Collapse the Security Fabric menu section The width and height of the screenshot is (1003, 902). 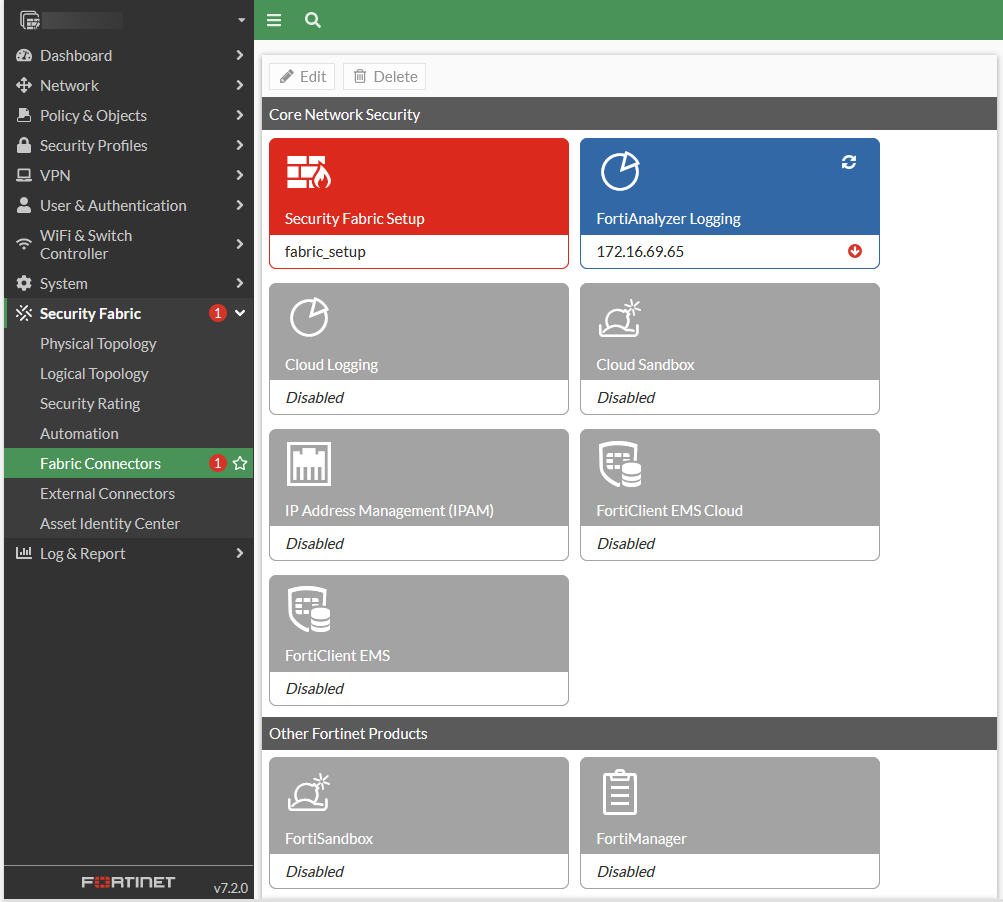[x=240, y=314]
